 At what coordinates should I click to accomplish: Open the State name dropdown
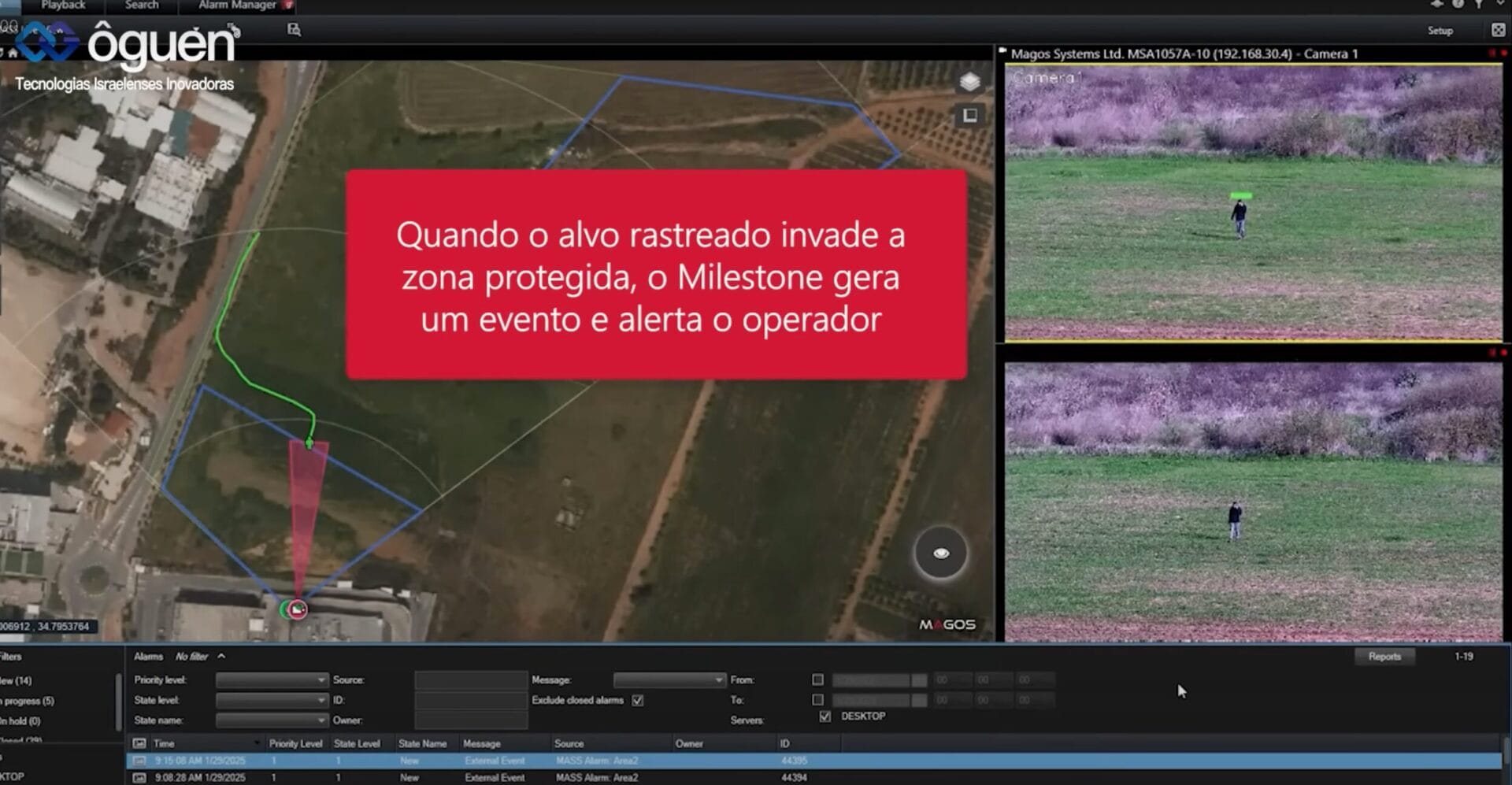pyautogui.click(x=272, y=720)
